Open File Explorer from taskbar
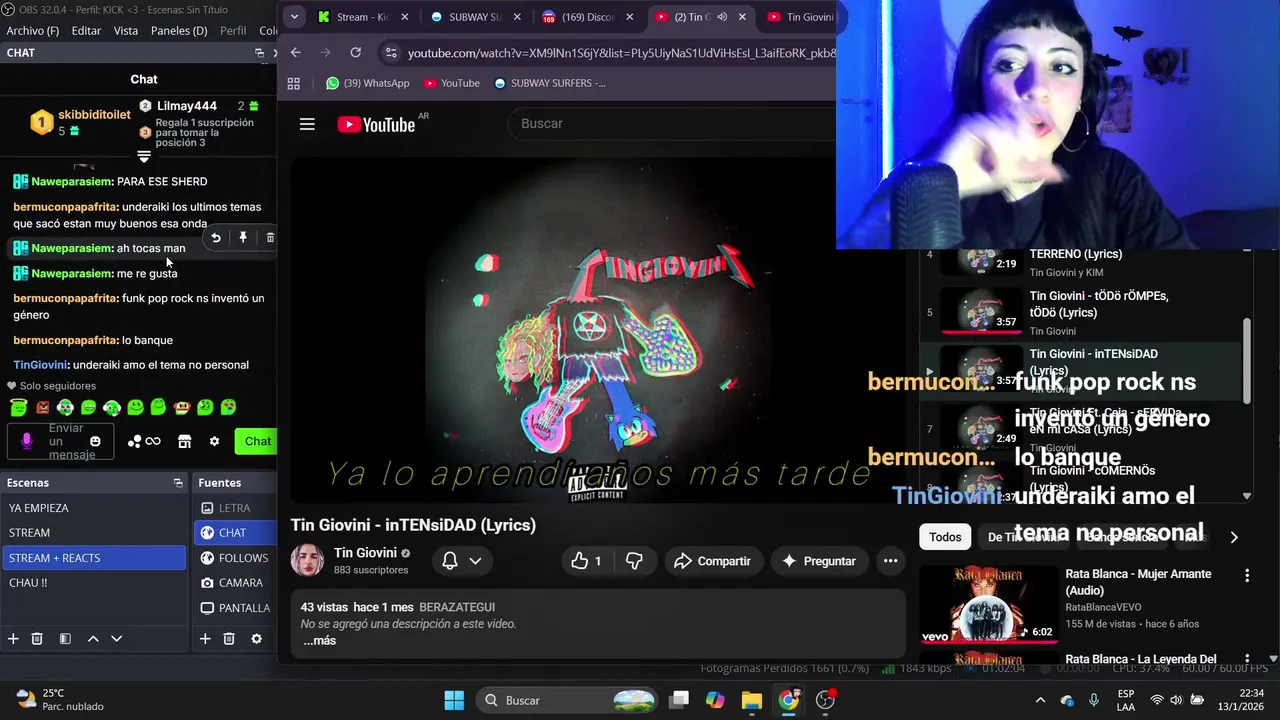 [752, 700]
